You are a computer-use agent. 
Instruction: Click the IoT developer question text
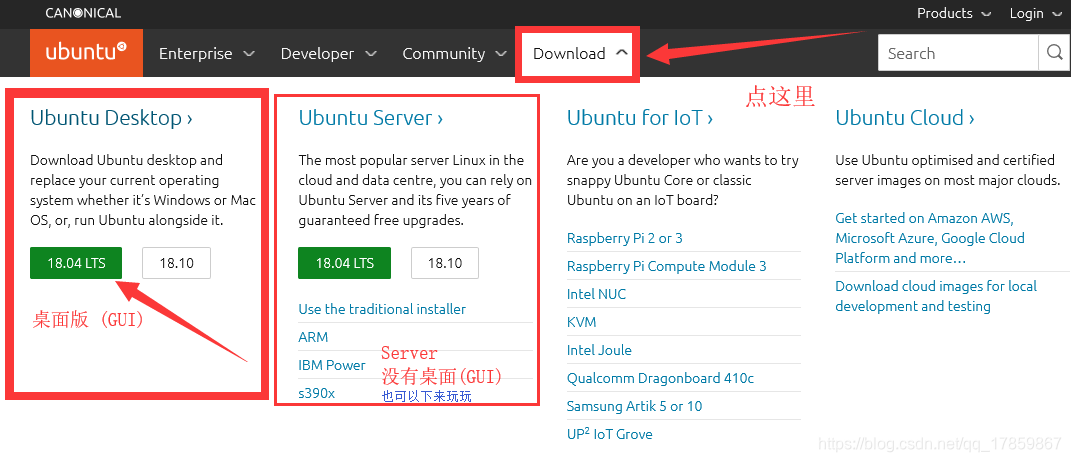click(682, 180)
